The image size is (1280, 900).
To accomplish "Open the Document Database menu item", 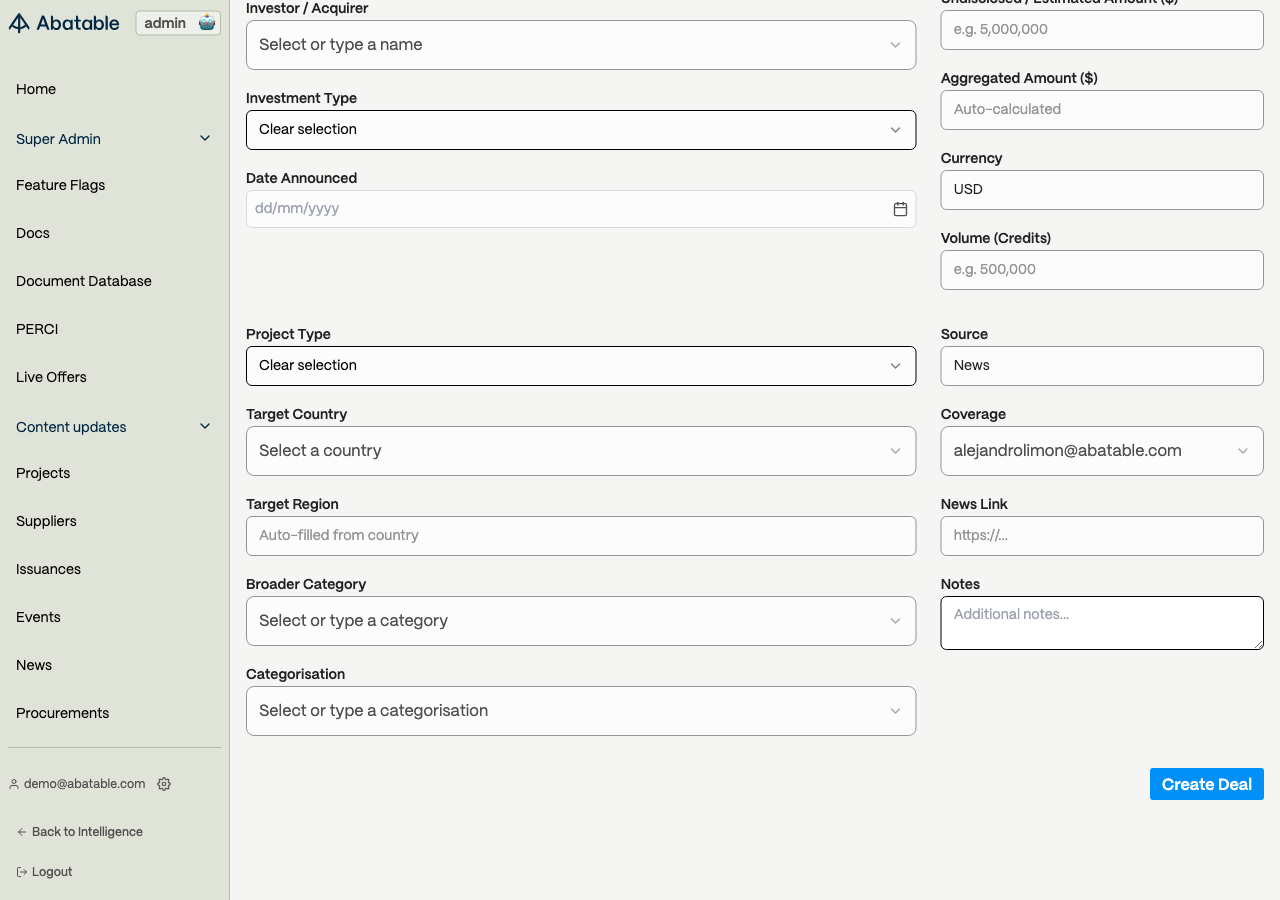I will 84,281.
